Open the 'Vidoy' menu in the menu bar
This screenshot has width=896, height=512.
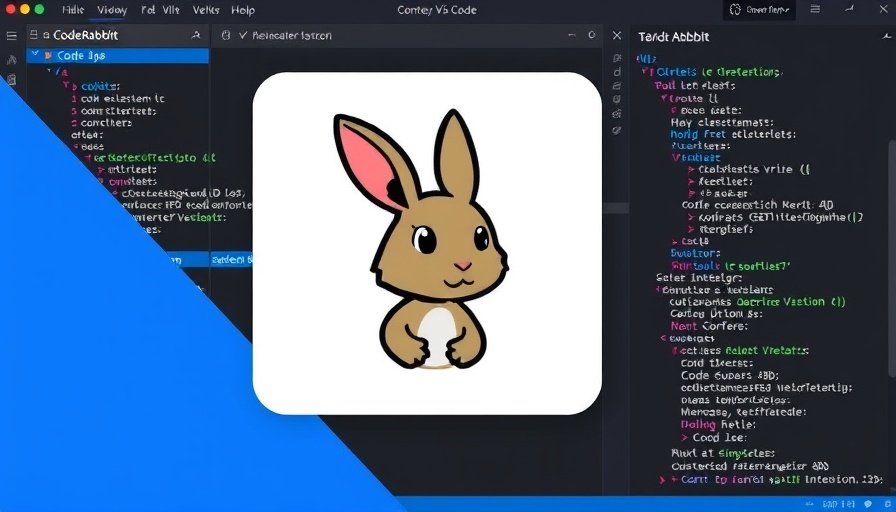point(111,10)
